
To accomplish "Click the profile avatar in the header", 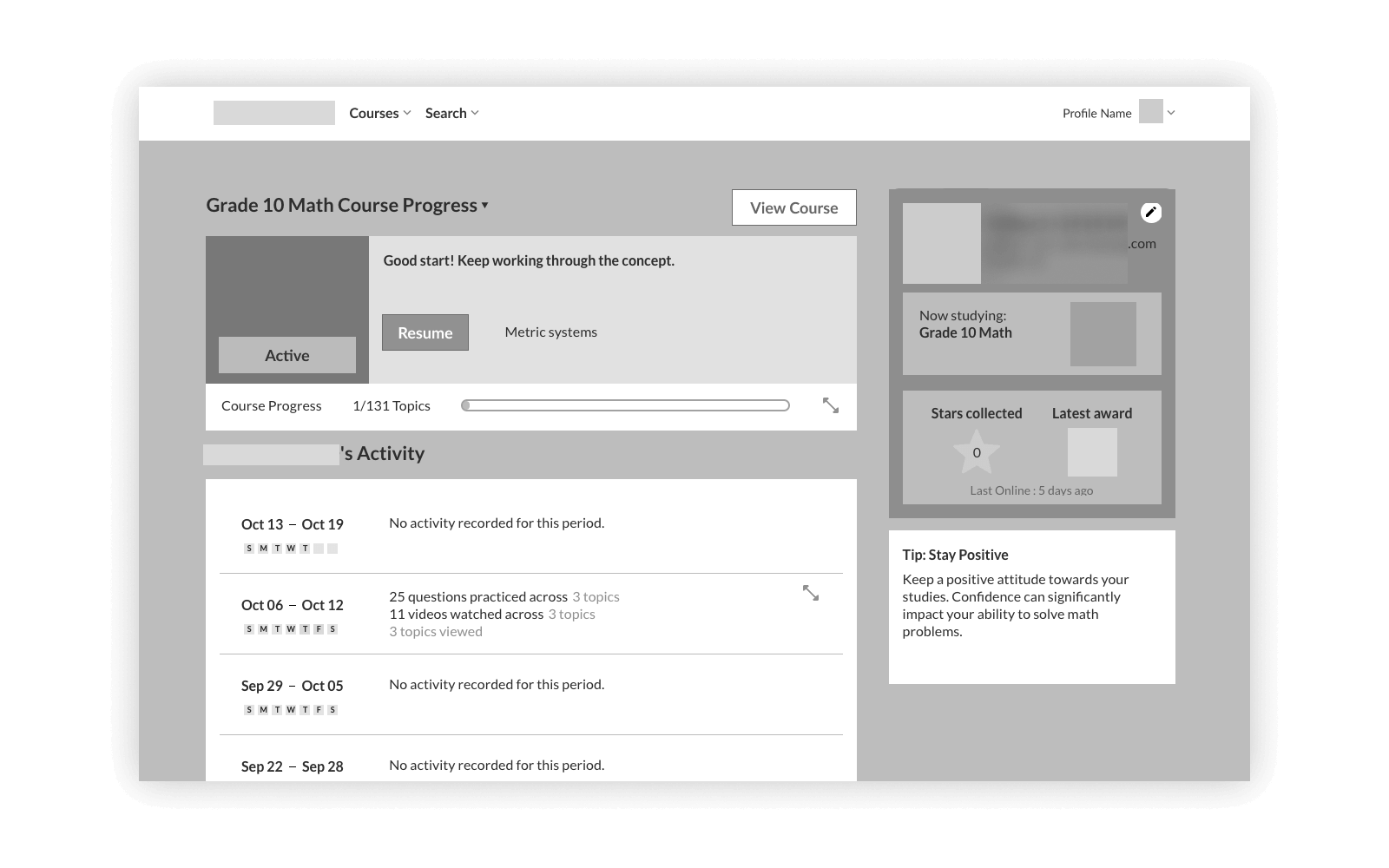I will 1150,112.
